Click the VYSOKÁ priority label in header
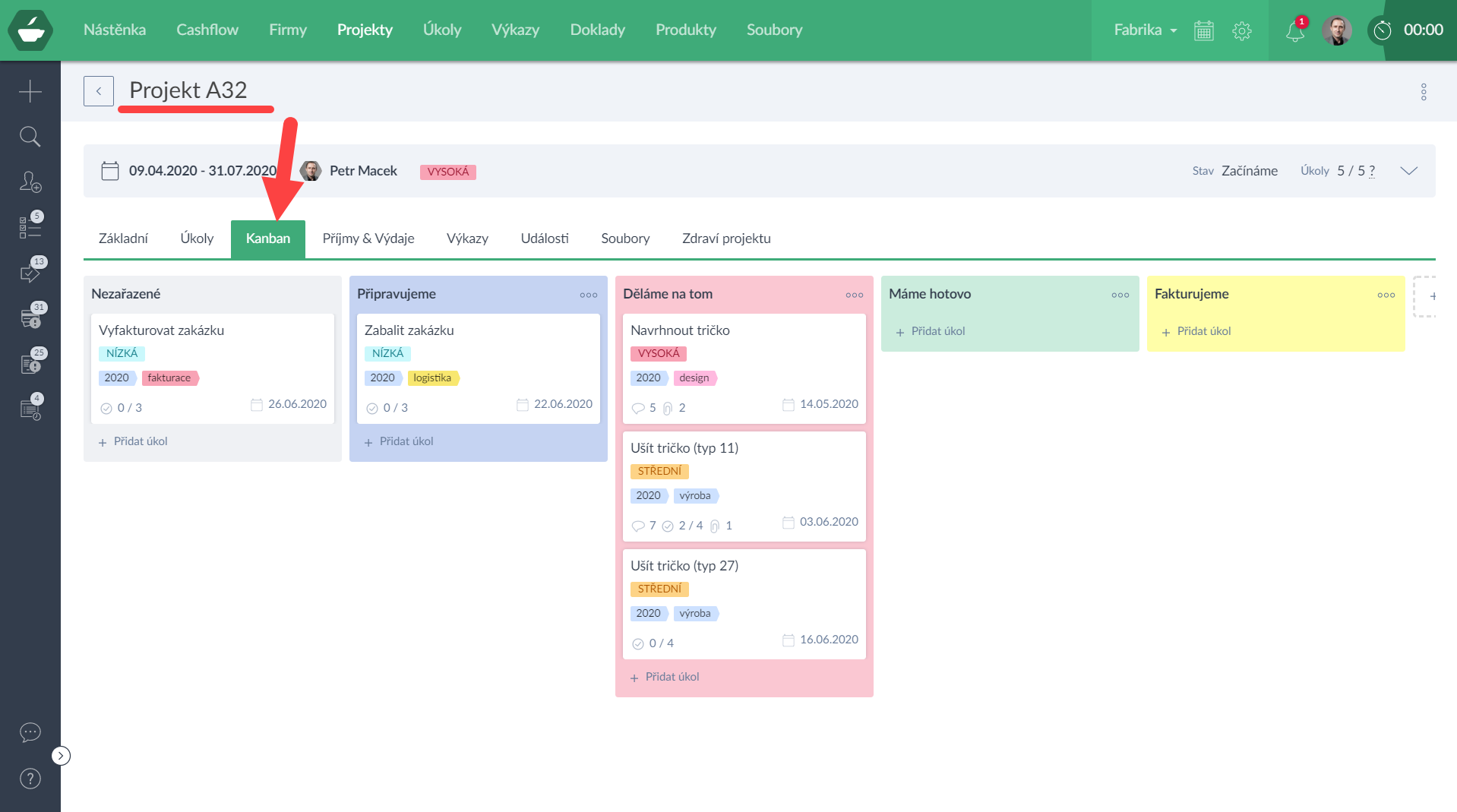 click(448, 172)
